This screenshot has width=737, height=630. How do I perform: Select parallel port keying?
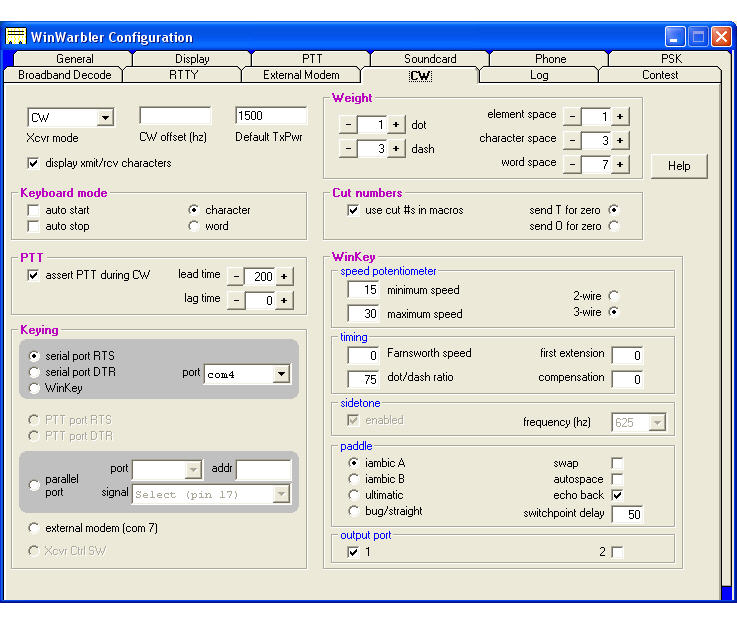click(33, 485)
